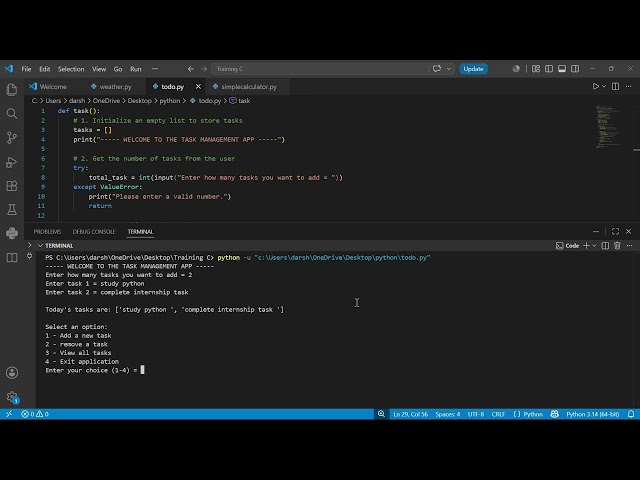Switch to the weather.py tab
Viewport: 640px width, 480px height.
(x=116, y=87)
